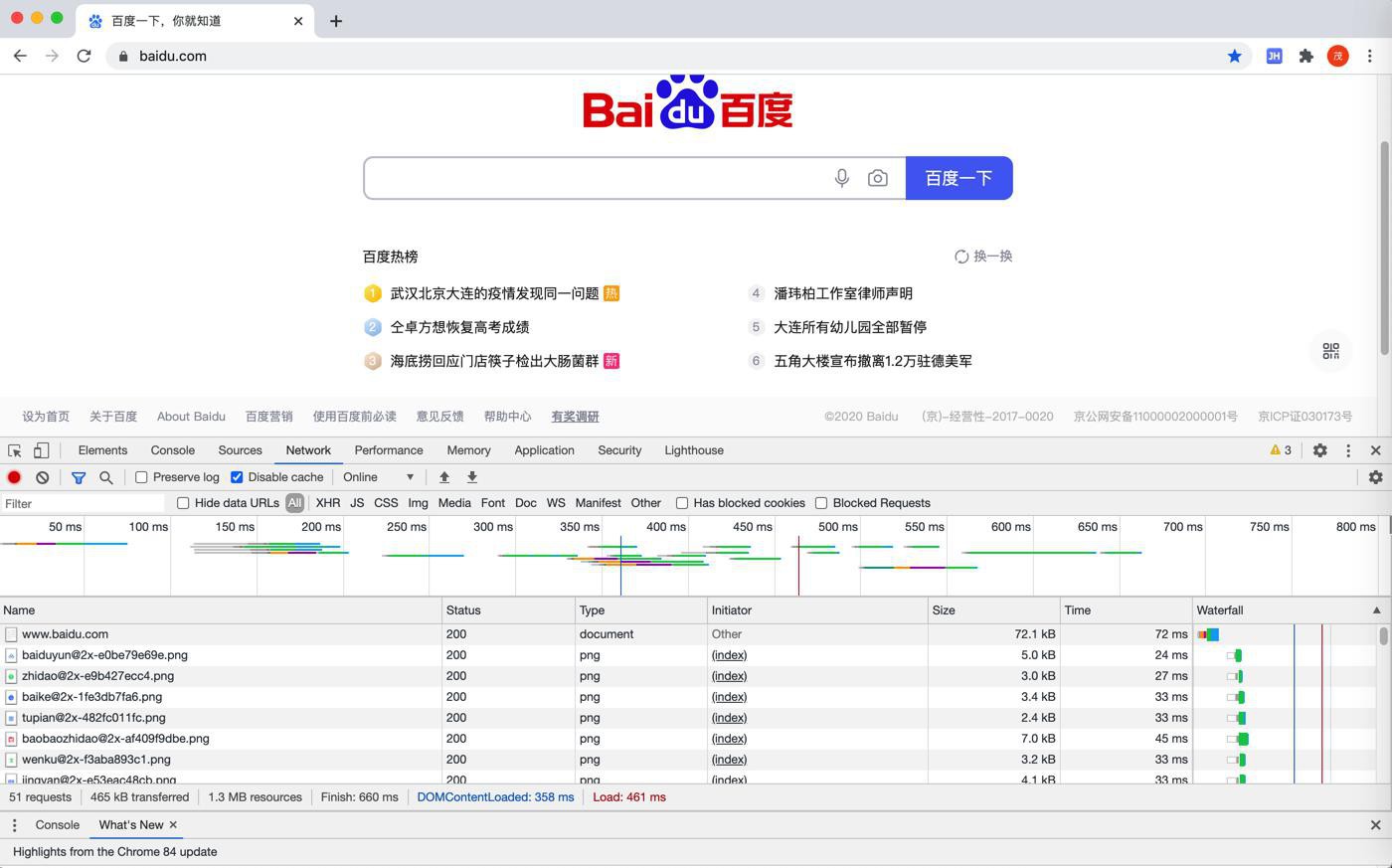This screenshot has height=868, width=1392.
Task: Close the What's New drawer tab
Action: tap(173, 824)
